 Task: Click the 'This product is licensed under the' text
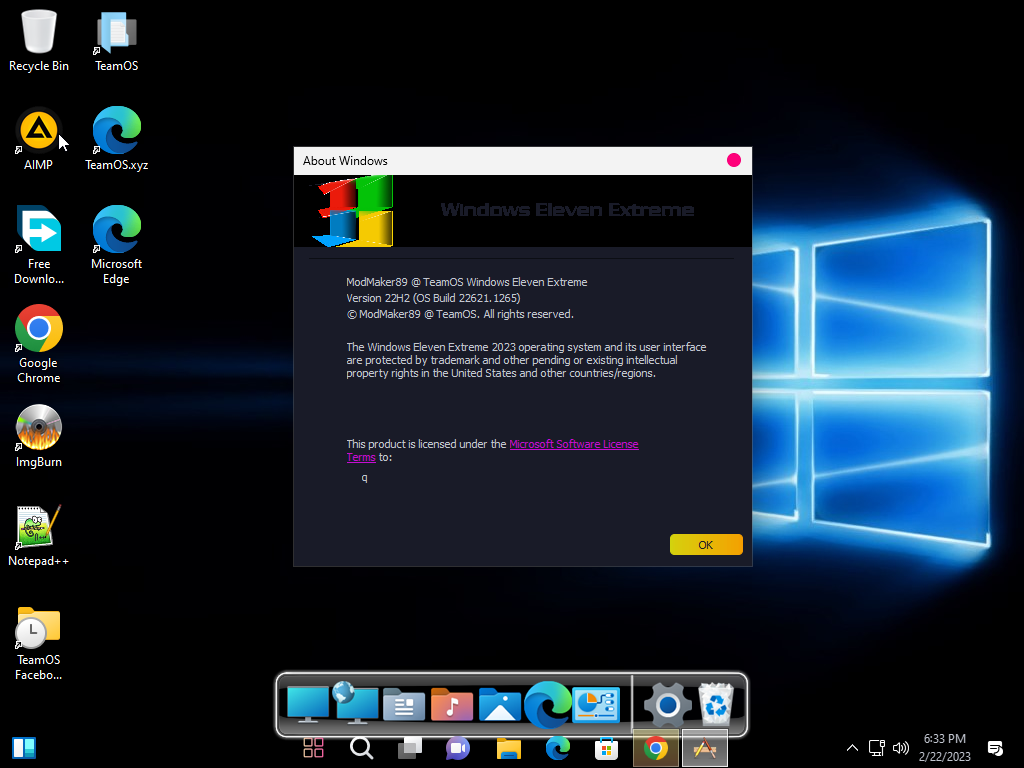pyautogui.click(x=426, y=444)
